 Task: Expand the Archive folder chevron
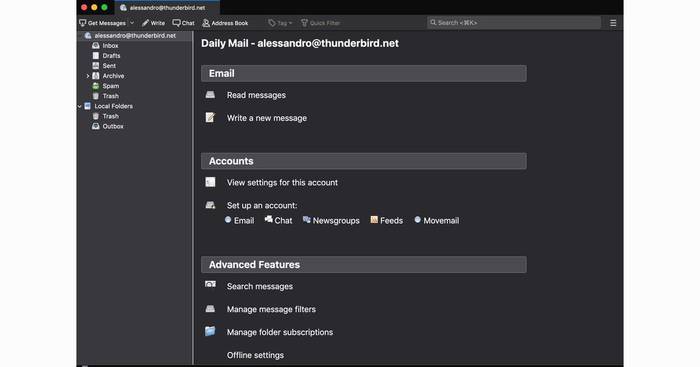click(88, 76)
